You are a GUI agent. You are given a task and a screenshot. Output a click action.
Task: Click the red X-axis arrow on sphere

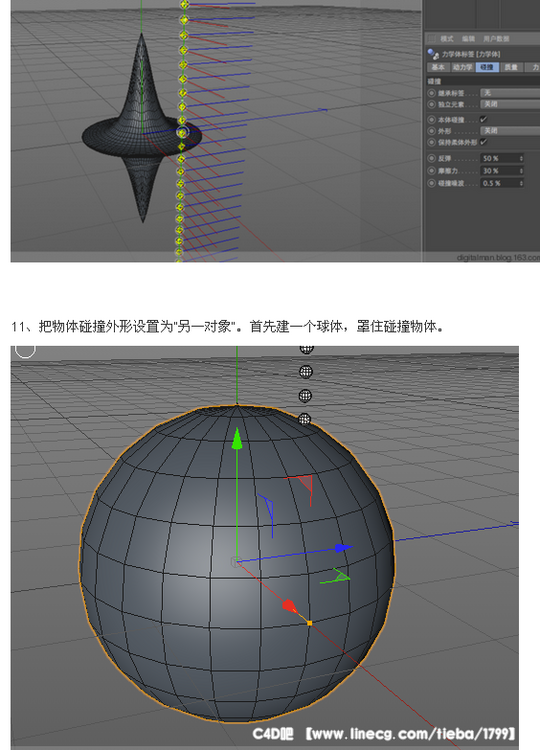point(289,607)
